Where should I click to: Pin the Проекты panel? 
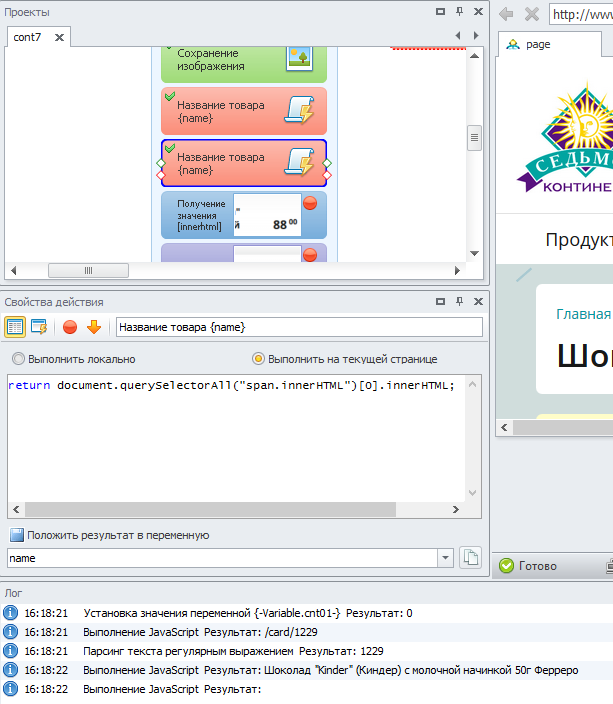[459, 12]
